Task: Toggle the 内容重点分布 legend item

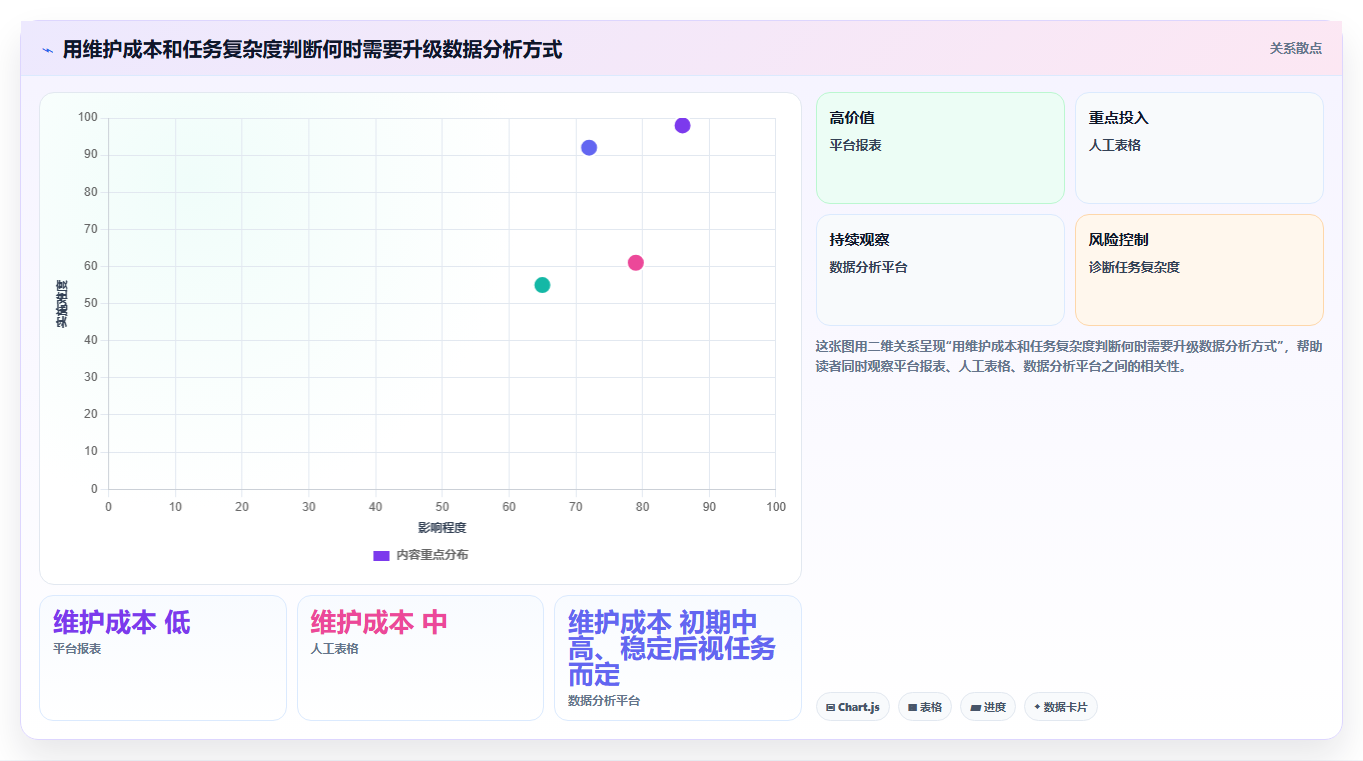Action: click(420, 555)
